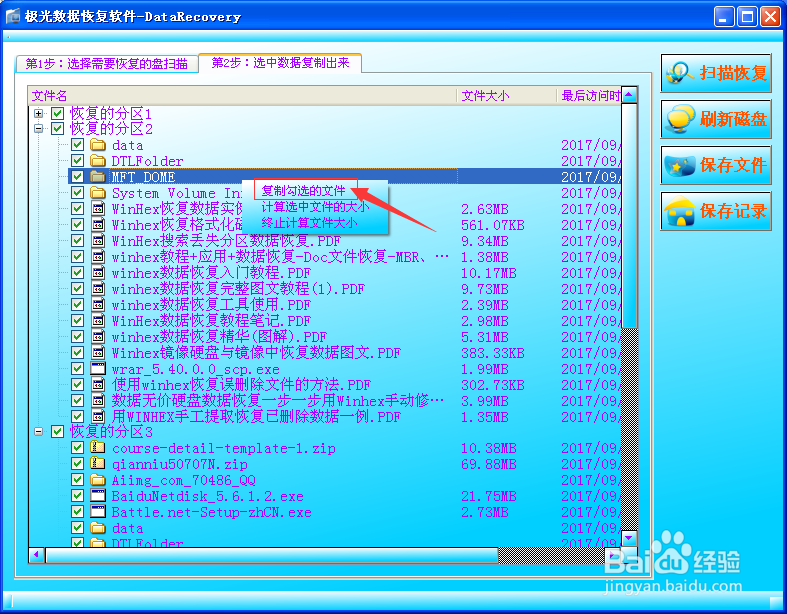
Task: Click the PDF icon for winhex数据恢复工具使用.PDF
Action: [98, 305]
